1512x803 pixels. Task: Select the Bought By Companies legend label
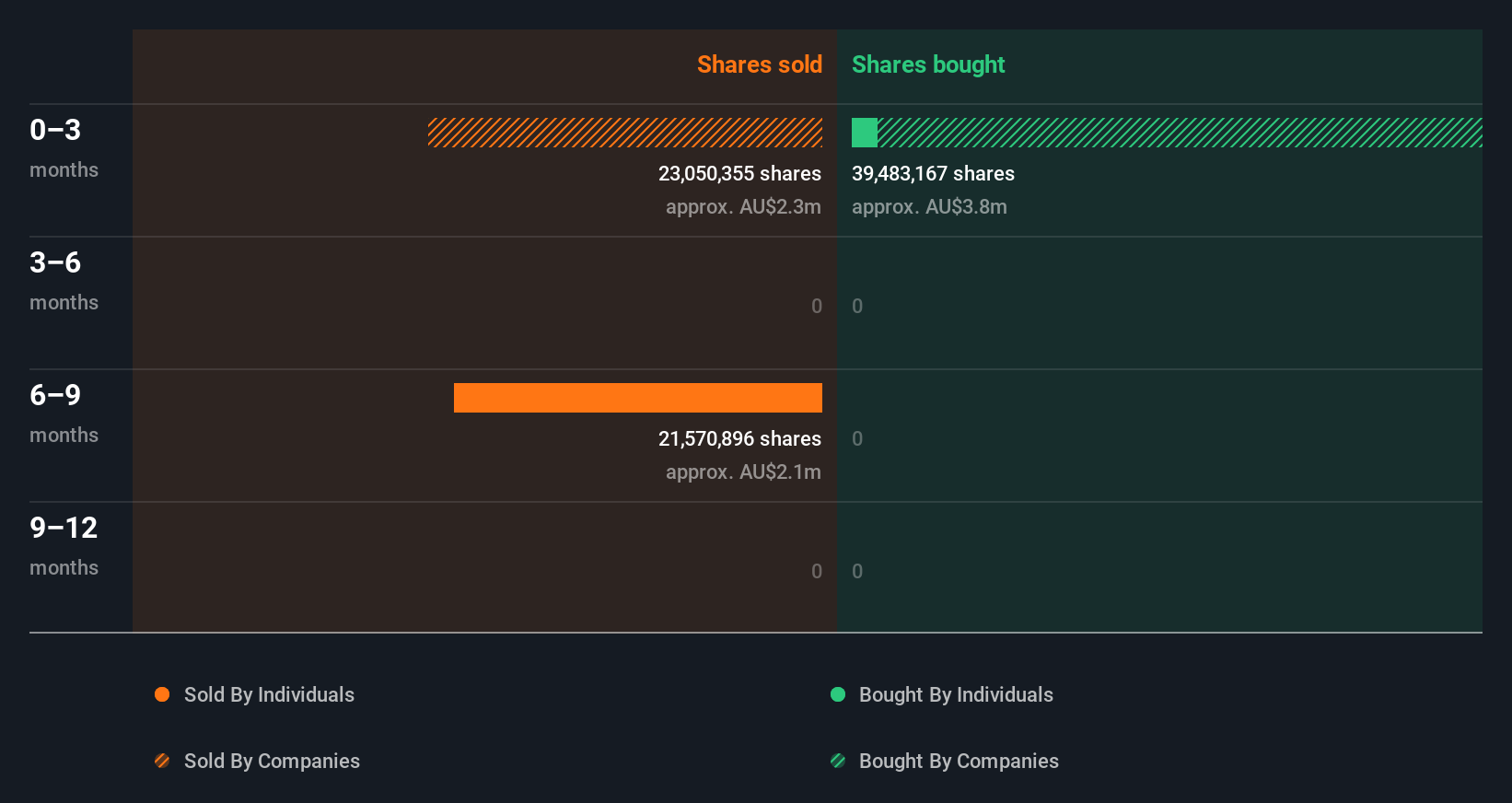(x=959, y=761)
